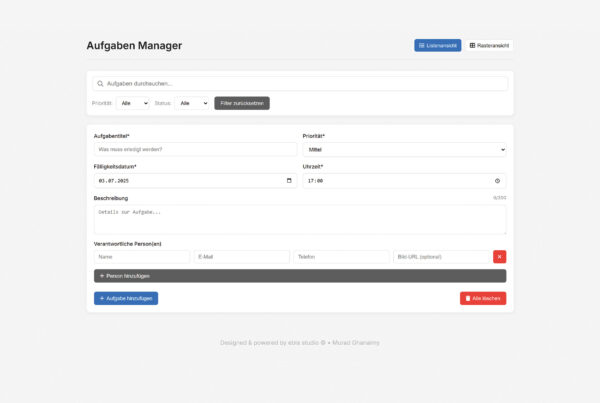The width and height of the screenshot is (600, 403).
Task: Open the Priorität filter dropdown
Action: 132,103
